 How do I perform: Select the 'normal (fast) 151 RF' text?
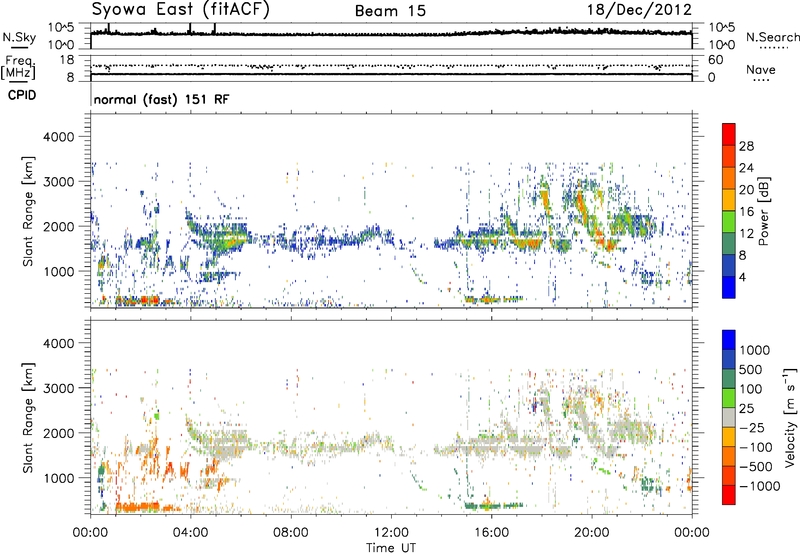[161, 99]
